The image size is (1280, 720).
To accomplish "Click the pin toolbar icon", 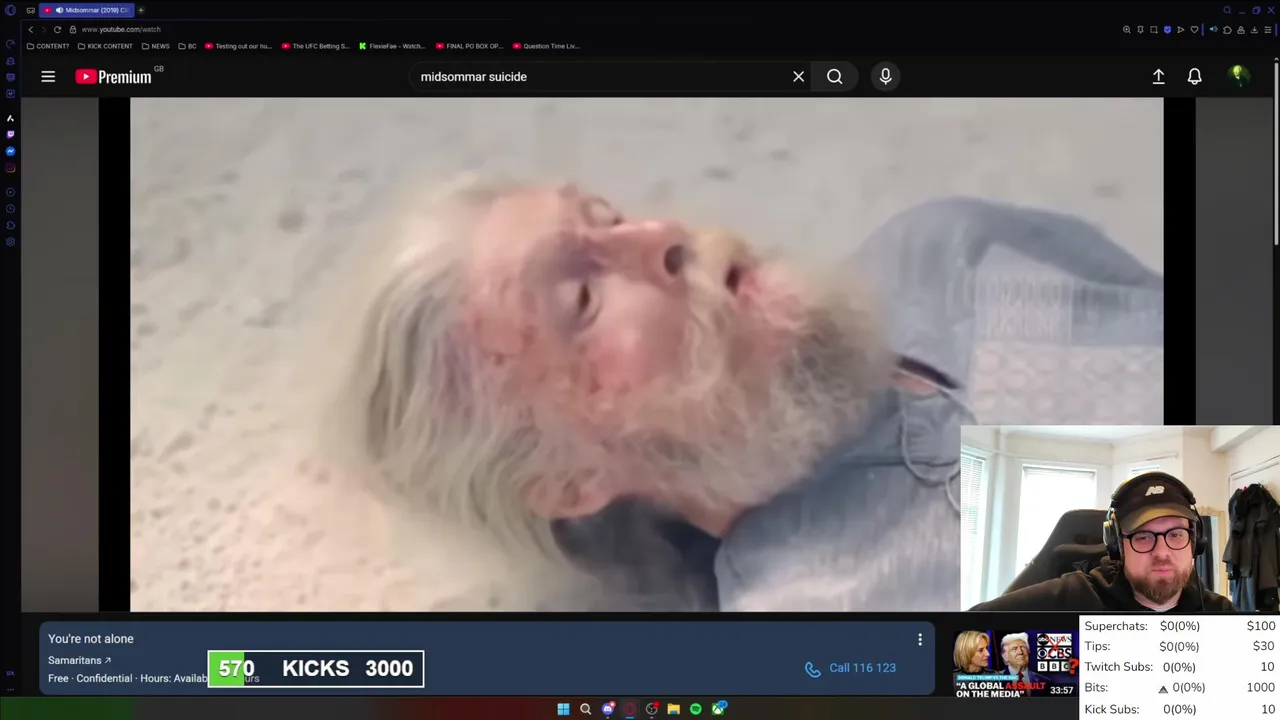I will pyautogui.click(x=1140, y=30).
